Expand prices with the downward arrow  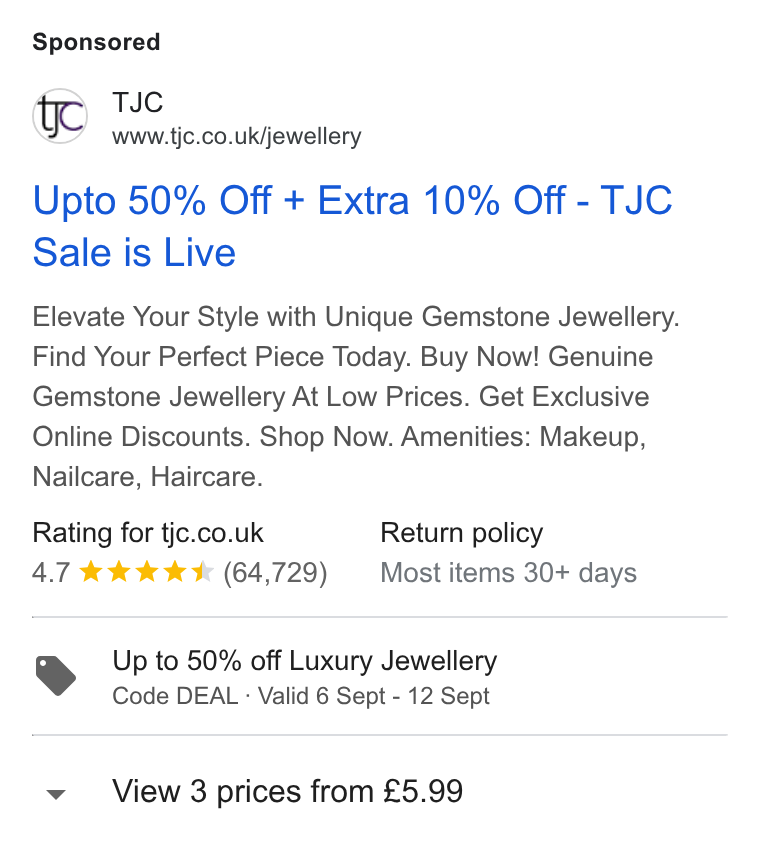(x=56, y=794)
